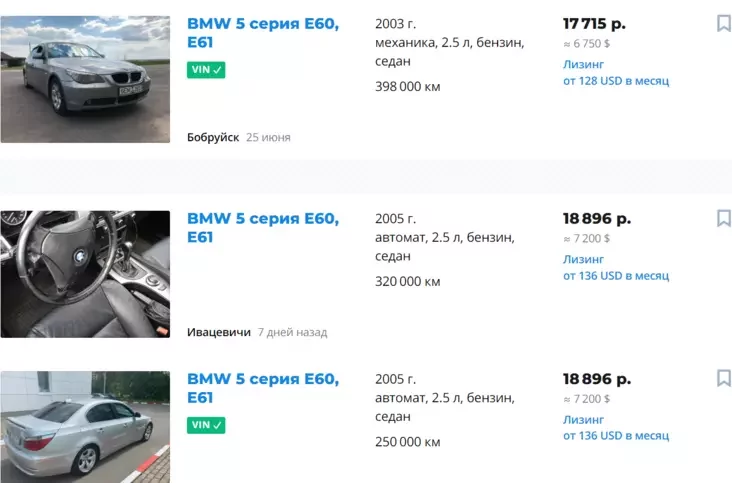The width and height of the screenshot is (732, 483).
Task: Click the 17 715 р. price
Action: (x=594, y=23)
